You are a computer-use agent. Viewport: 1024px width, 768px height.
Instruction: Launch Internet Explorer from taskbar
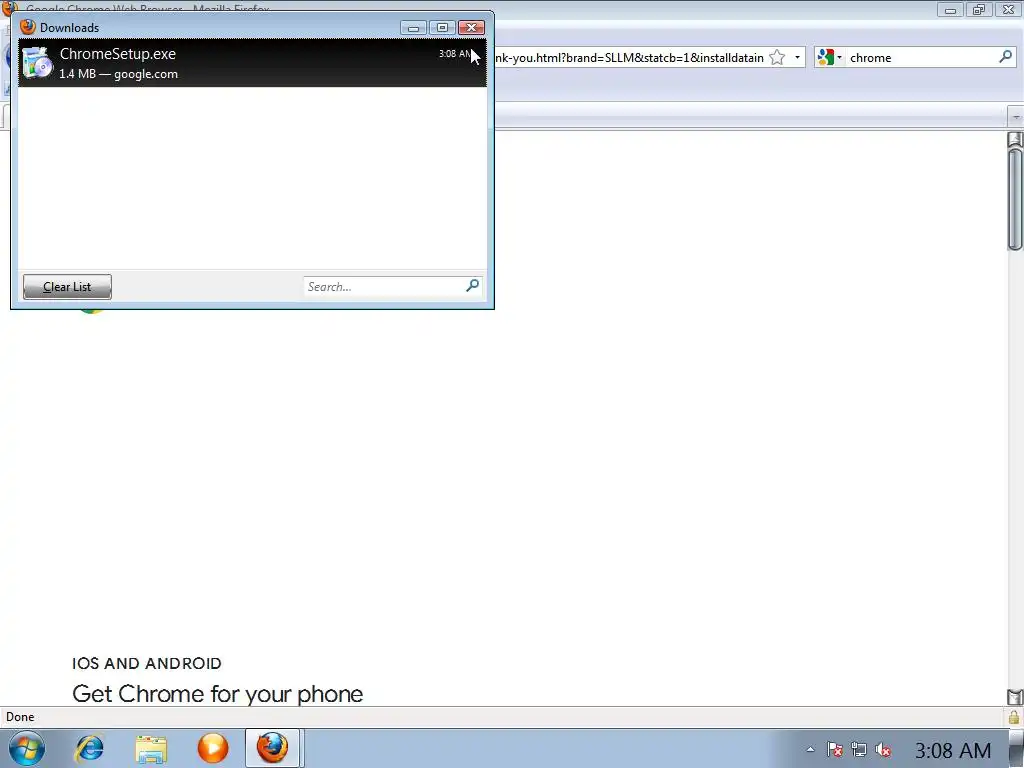tap(89, 748)
